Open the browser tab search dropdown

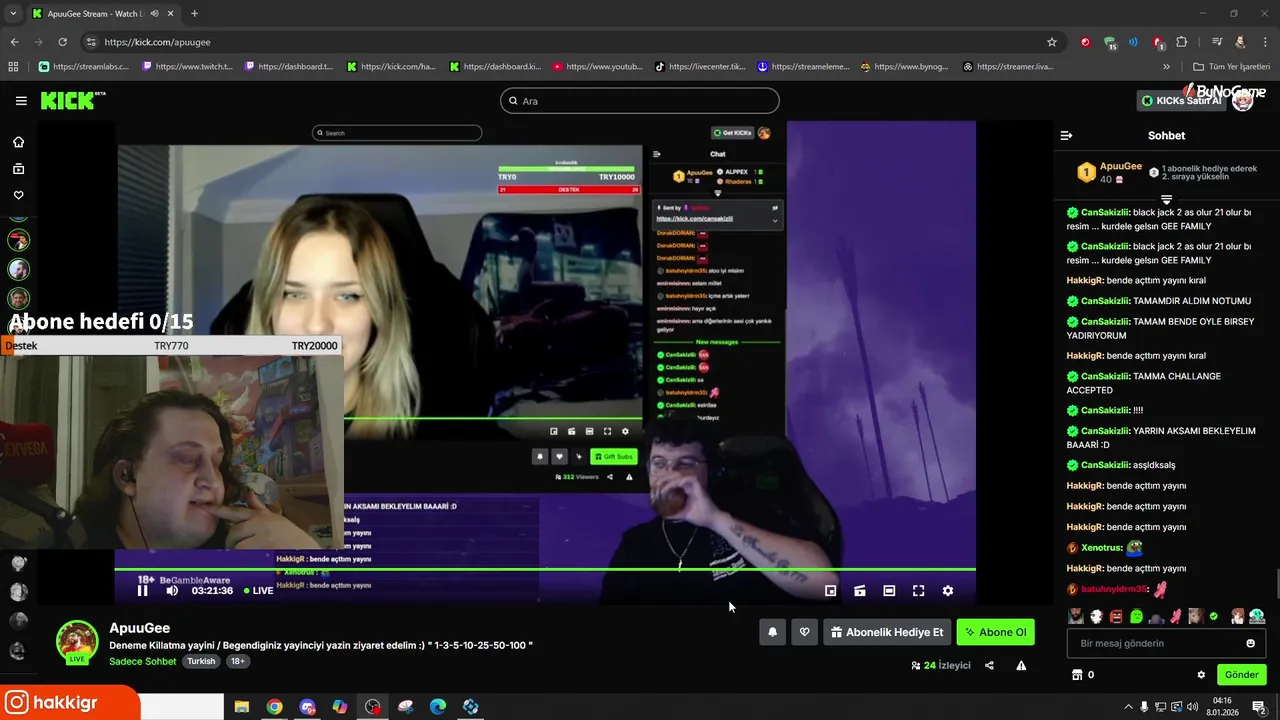click(x=13, y=13)
